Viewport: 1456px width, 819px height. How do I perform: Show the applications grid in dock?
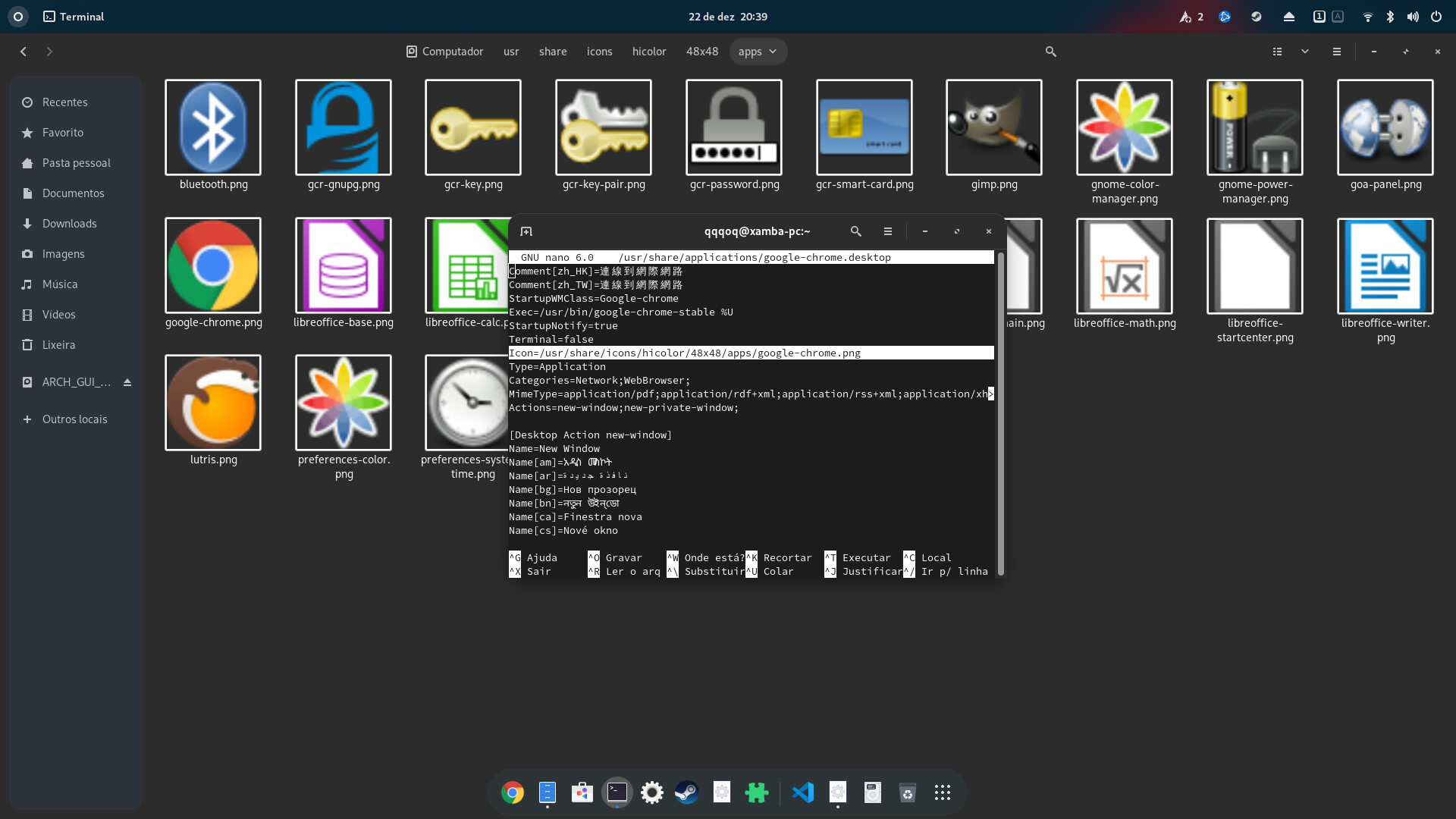942,792
